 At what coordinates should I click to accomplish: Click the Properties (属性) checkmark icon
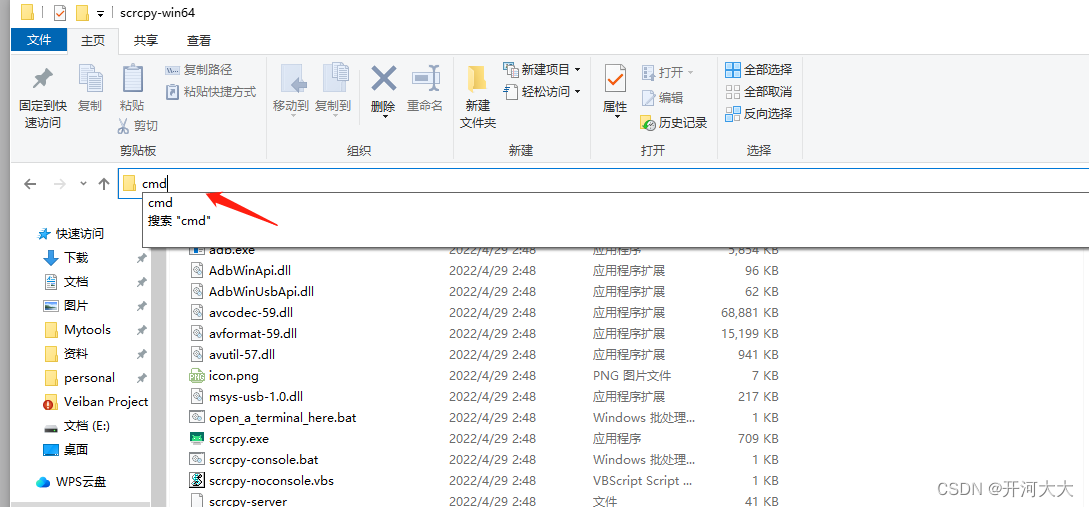615,79
